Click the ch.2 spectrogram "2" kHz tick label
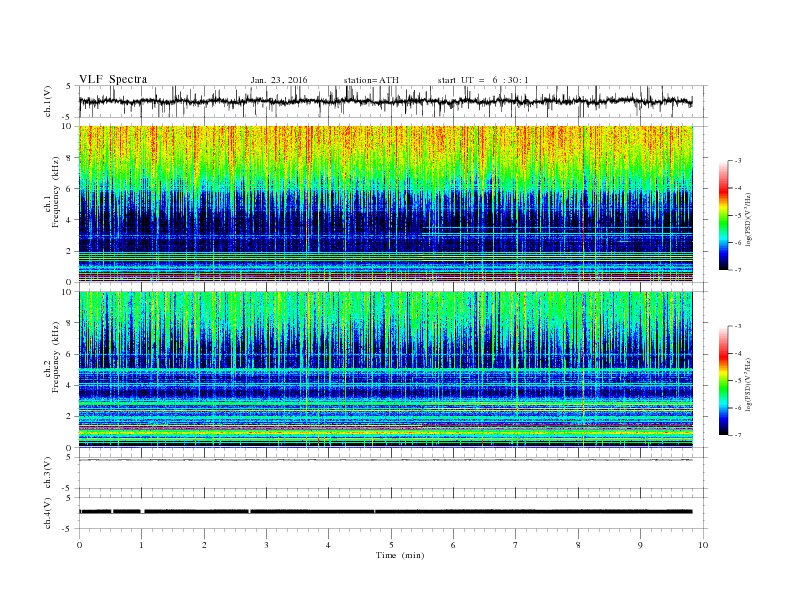 click(x=69, y=417)
